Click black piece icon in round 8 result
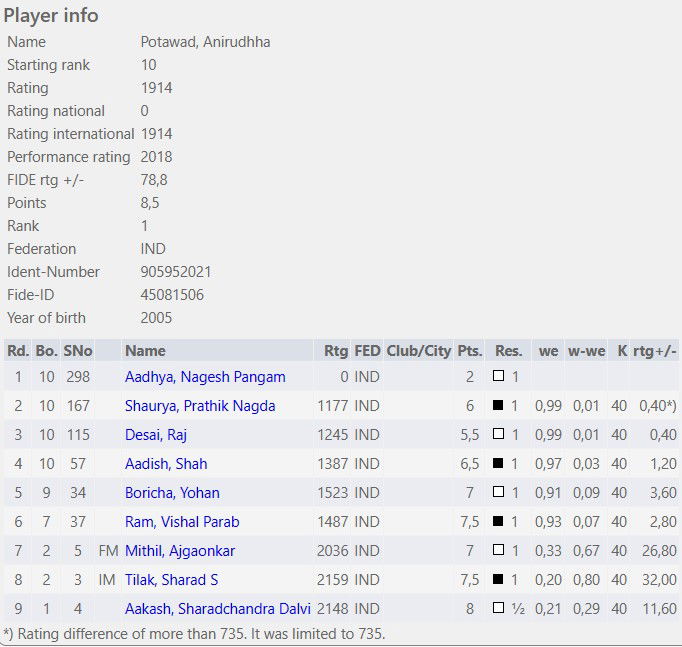The image size is (682, 647). (498, 580)
